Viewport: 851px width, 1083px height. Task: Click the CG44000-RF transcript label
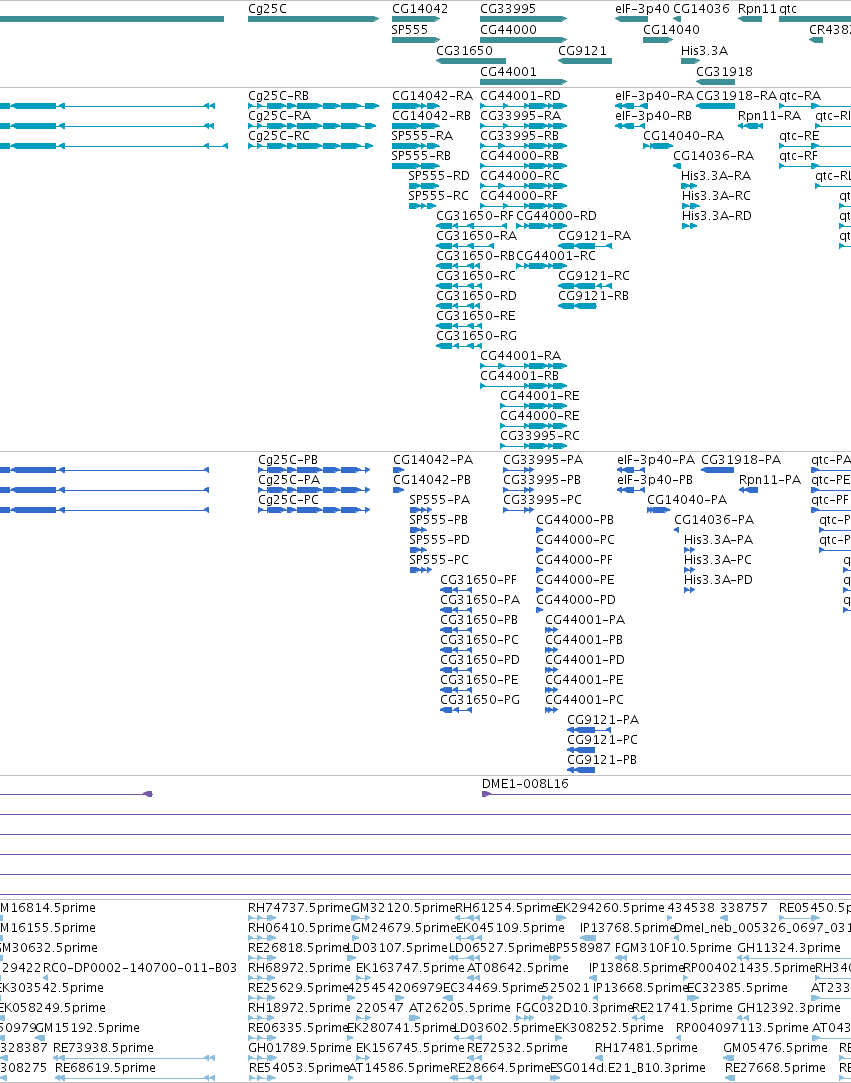(x=519, y=195)
